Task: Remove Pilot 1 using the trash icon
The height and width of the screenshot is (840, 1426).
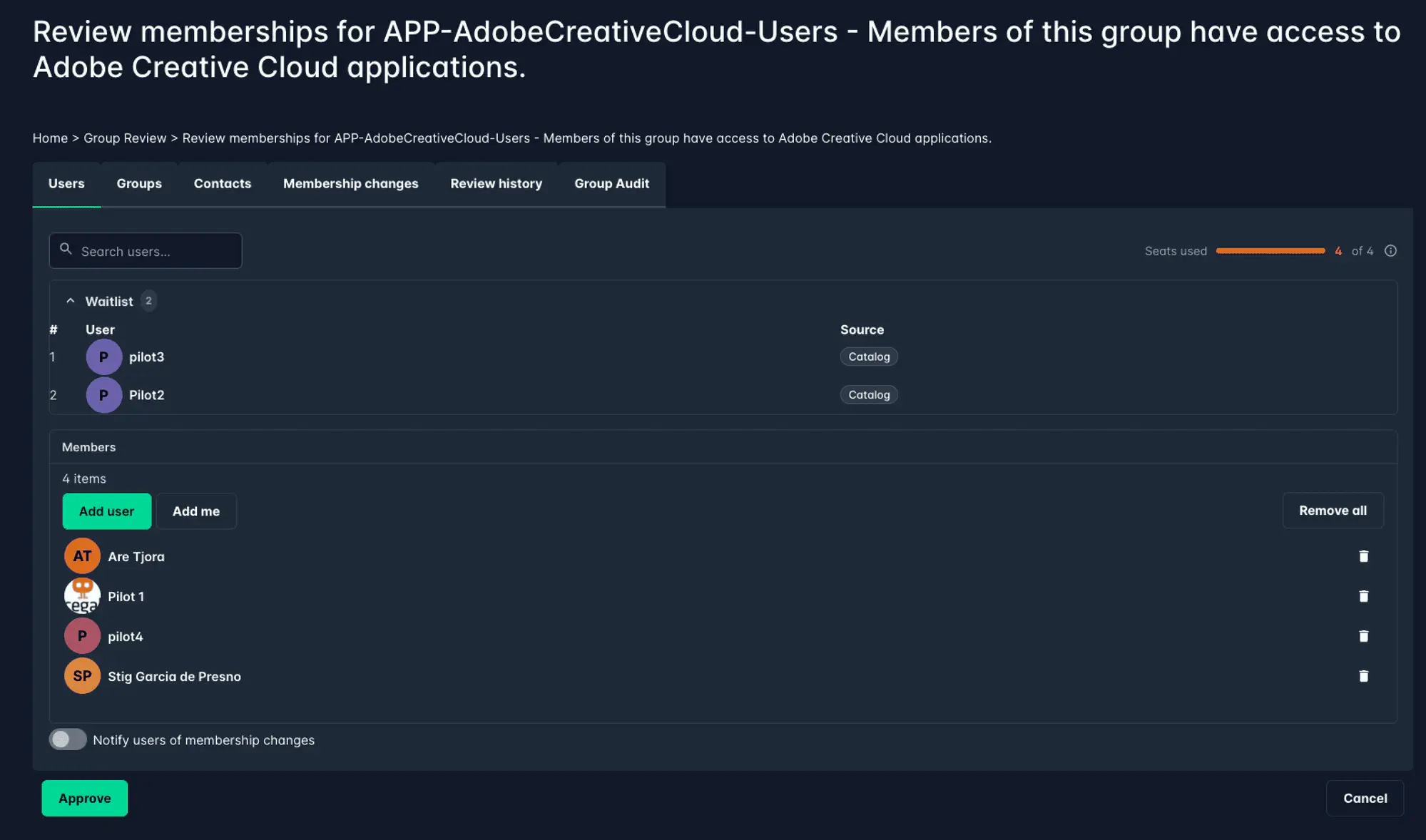Action: tap(1363, 595)
